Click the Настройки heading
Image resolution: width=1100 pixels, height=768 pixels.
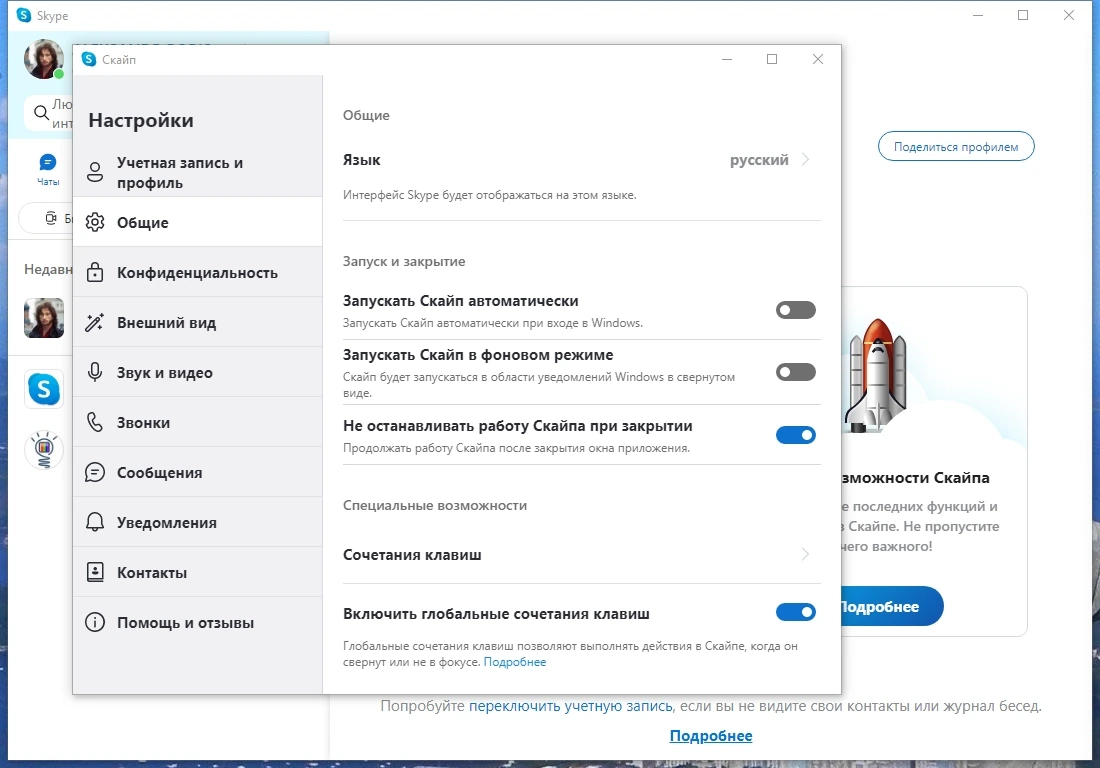point(141,120)
